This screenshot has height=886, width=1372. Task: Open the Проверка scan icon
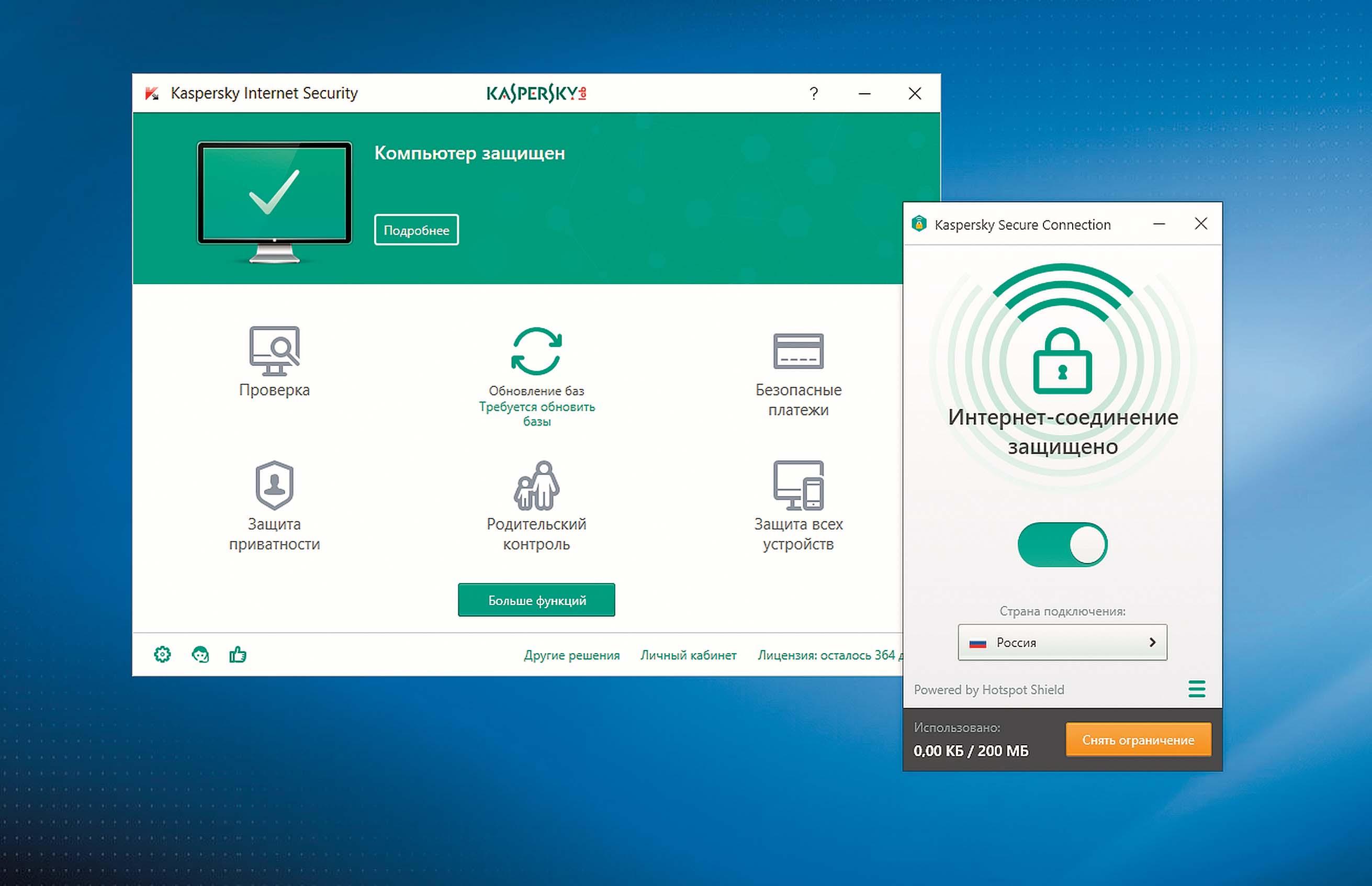pos(274,351)
